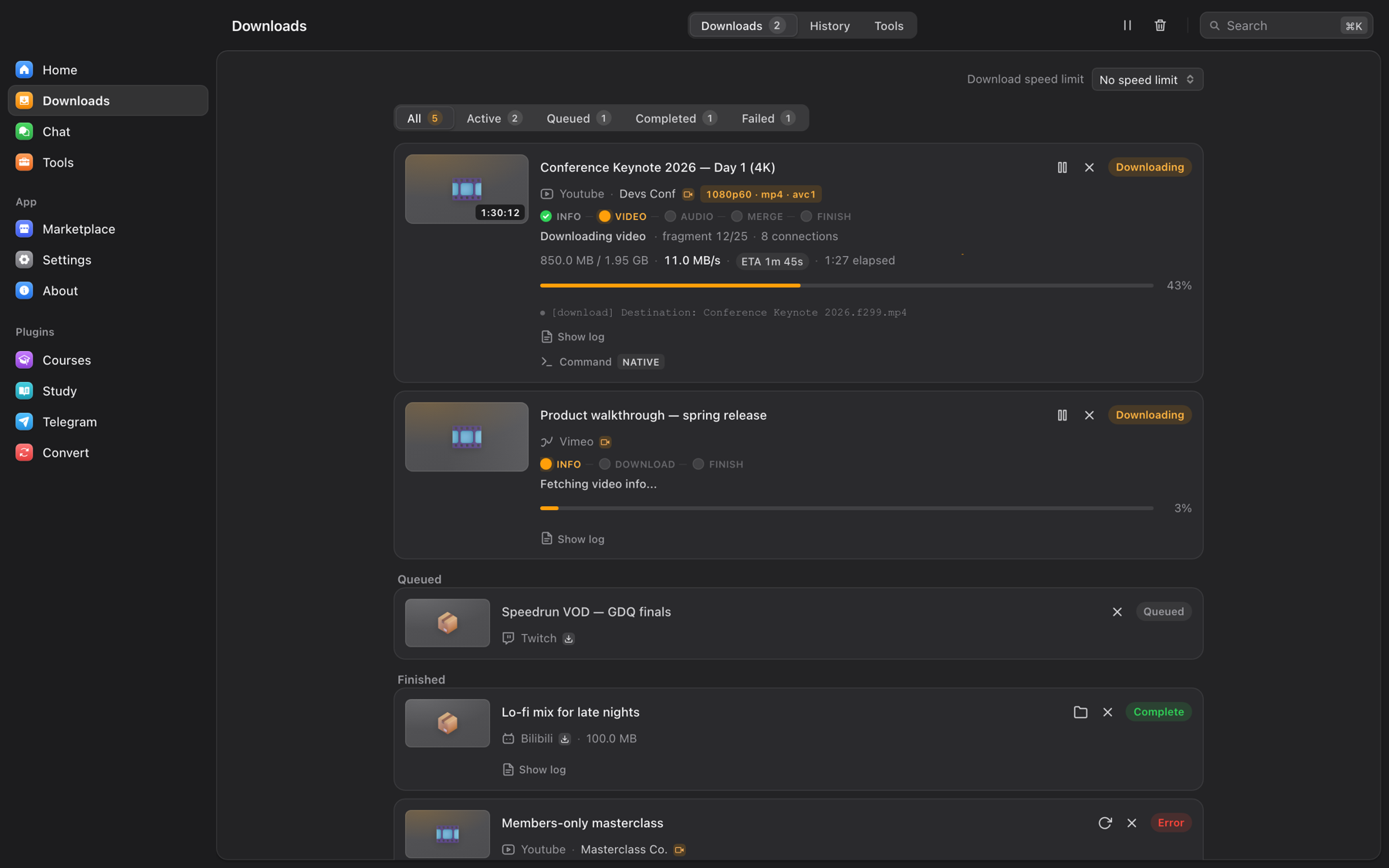Remove Speedrun VOD from the queue
Image resolution: width=1389 pixels, height=868 pixels.
click(x=1117, y=612)
